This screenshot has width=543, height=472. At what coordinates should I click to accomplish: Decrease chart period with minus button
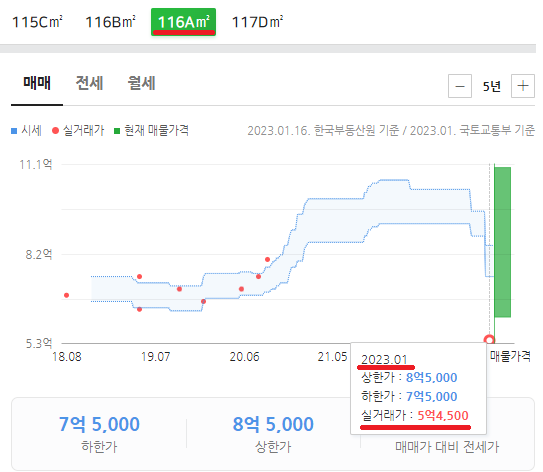pyautogui.click(x=460, y=86)
